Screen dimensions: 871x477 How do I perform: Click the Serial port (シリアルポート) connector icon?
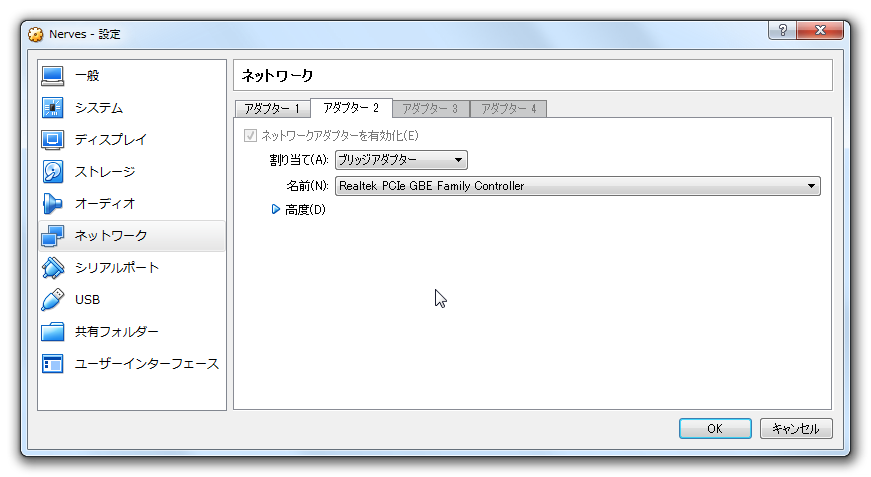click(53, 268)
